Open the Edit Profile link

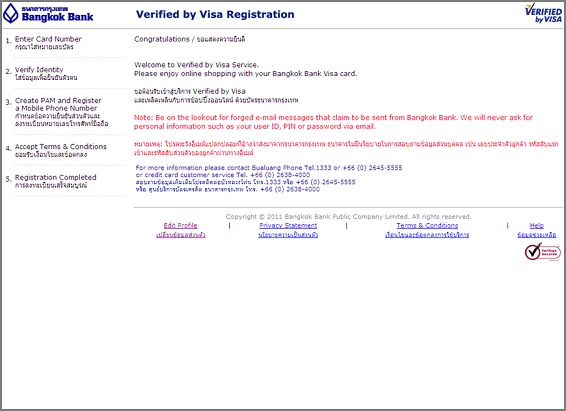tap(180, 226)
